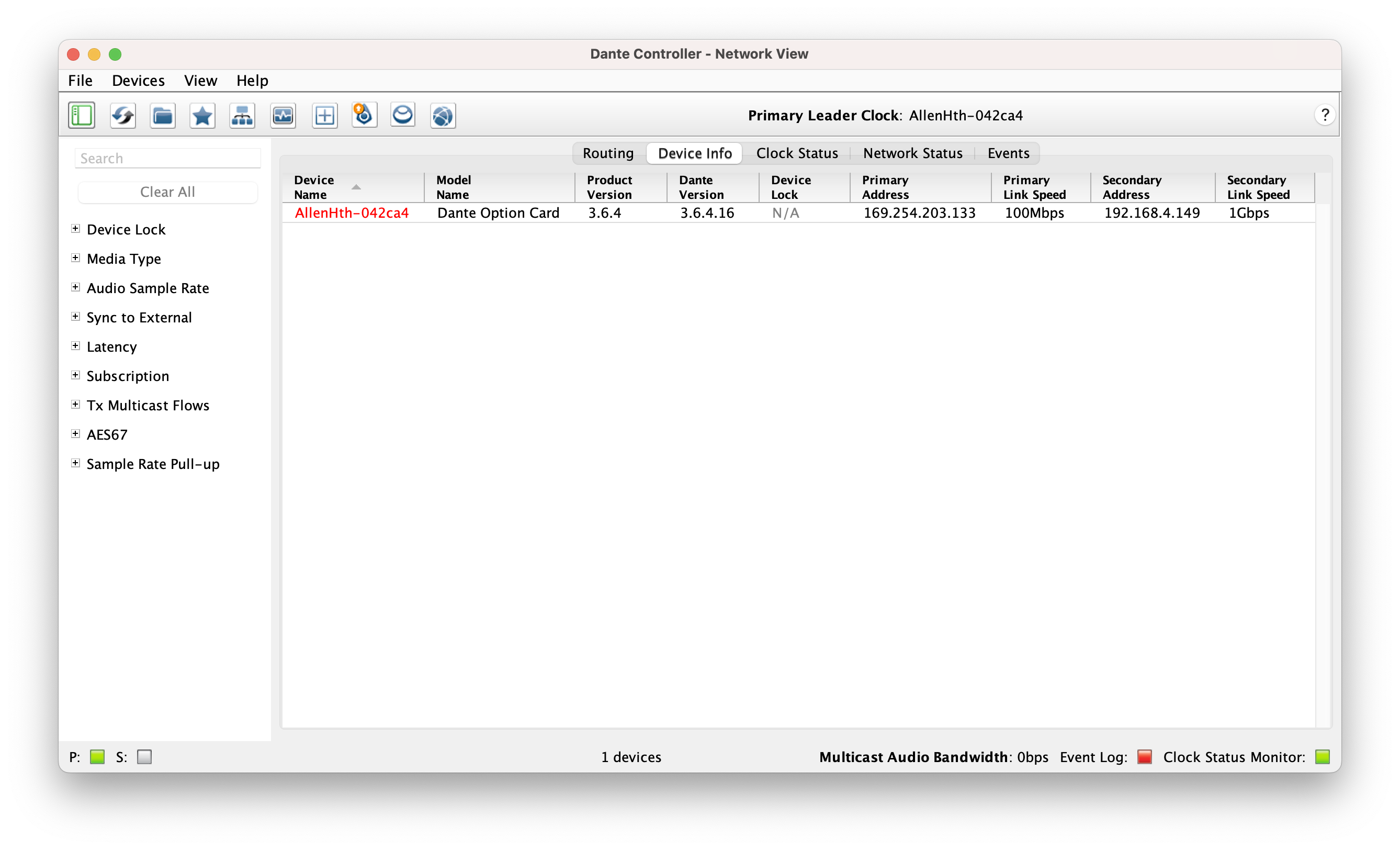Viewport: 1400px width, 850px height.
Task: Open the Devices menu
Action: [138, 80]
